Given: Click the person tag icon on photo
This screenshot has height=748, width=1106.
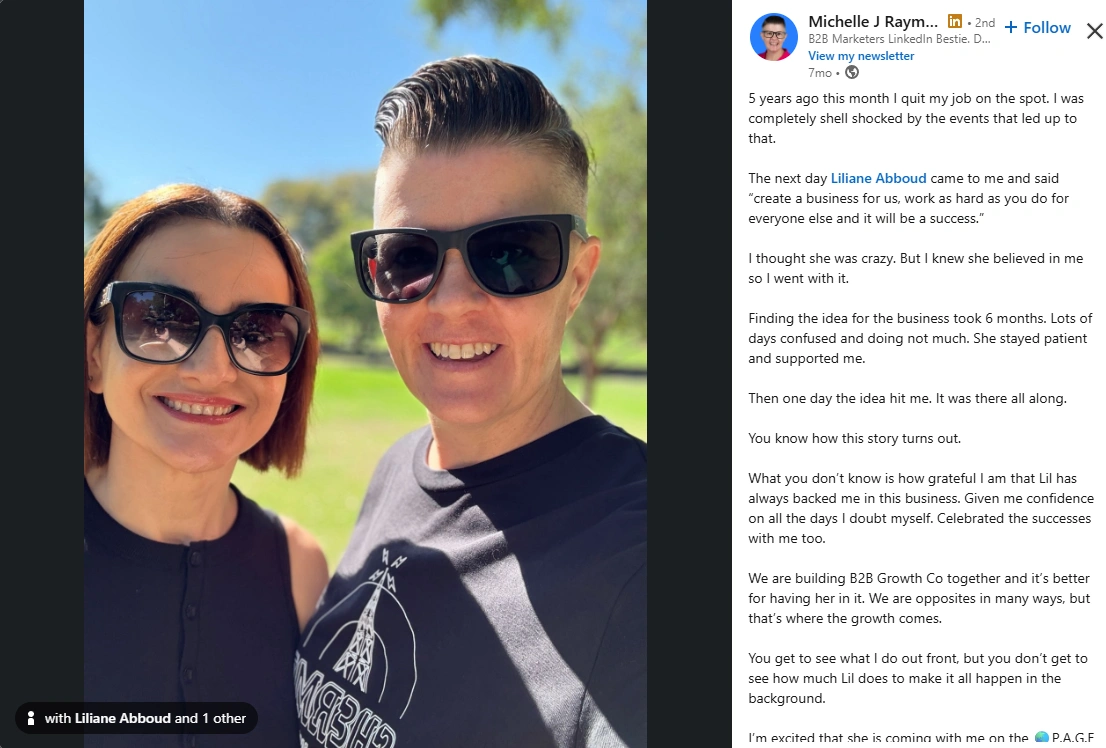Looking at the screenshot, I should coord(30,718).
